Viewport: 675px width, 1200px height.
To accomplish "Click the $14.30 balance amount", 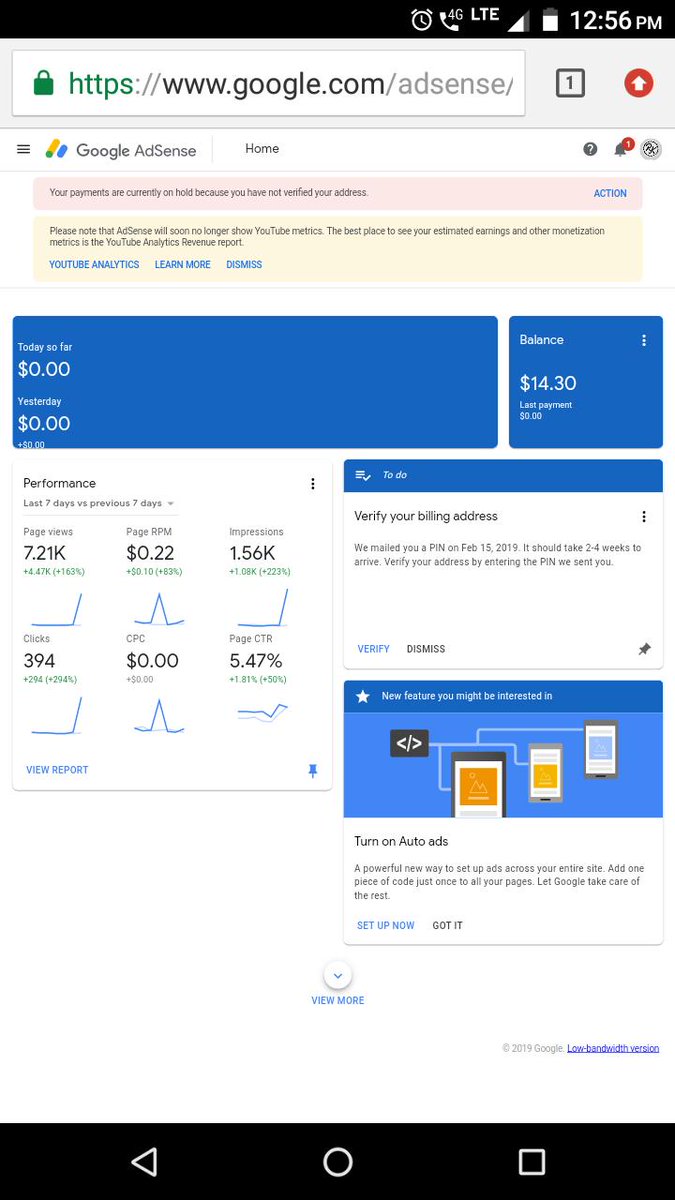I will (548, 383).
